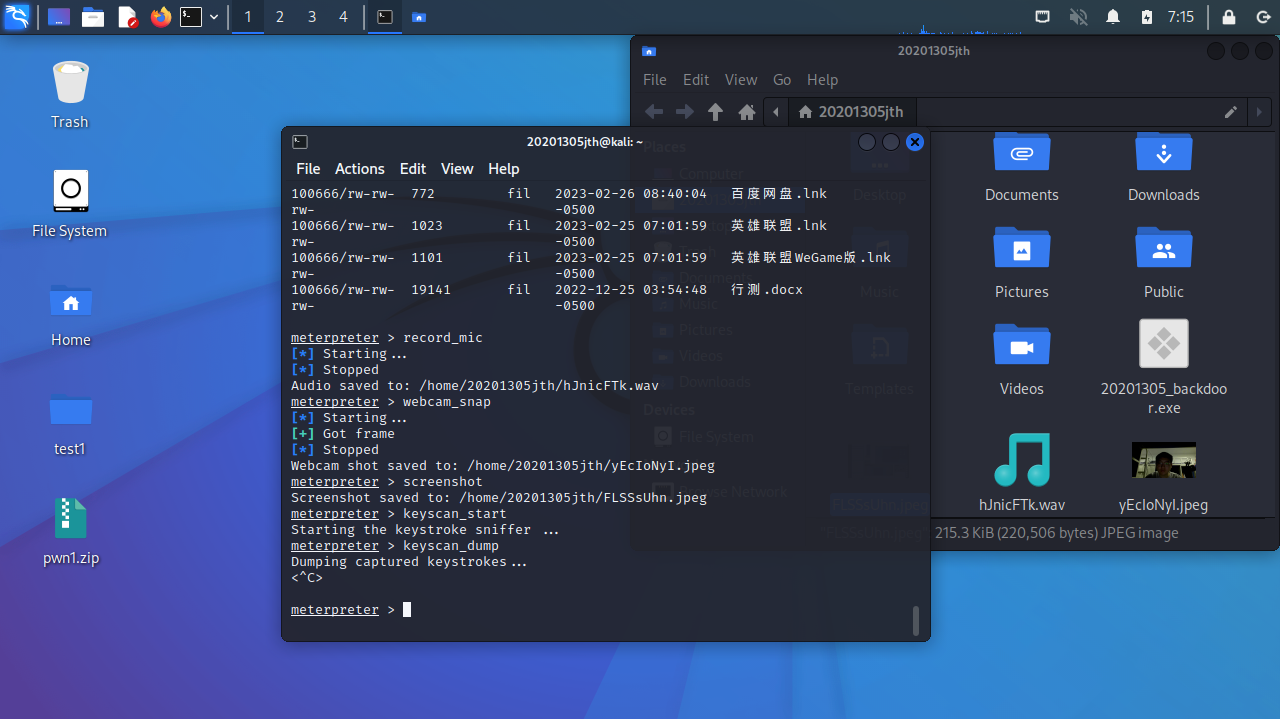Viewport: 1280px width, 719px height.
Task: Select the Home desktop folder
Action: pos(70,313)
